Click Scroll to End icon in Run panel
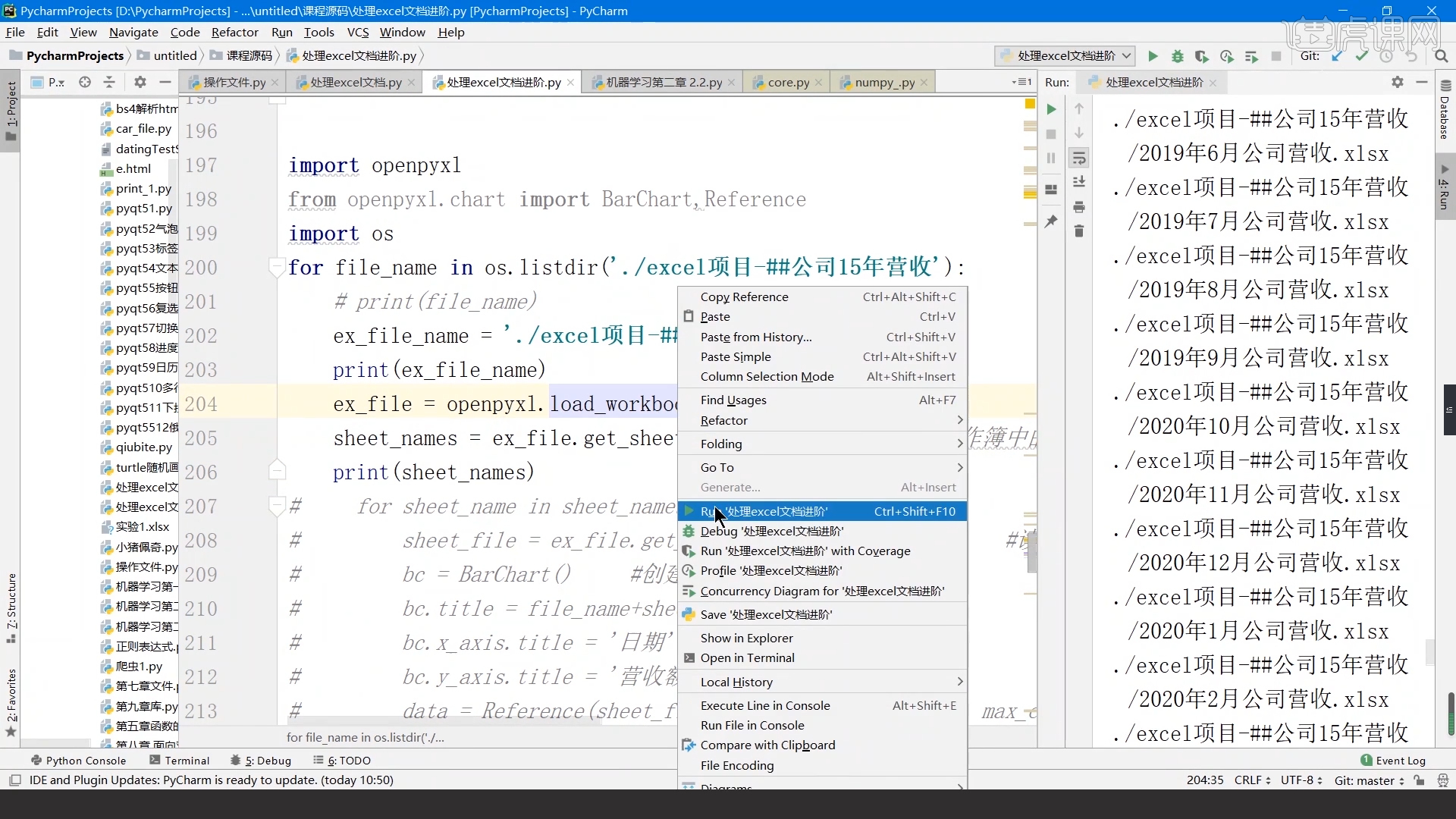 1079,182
